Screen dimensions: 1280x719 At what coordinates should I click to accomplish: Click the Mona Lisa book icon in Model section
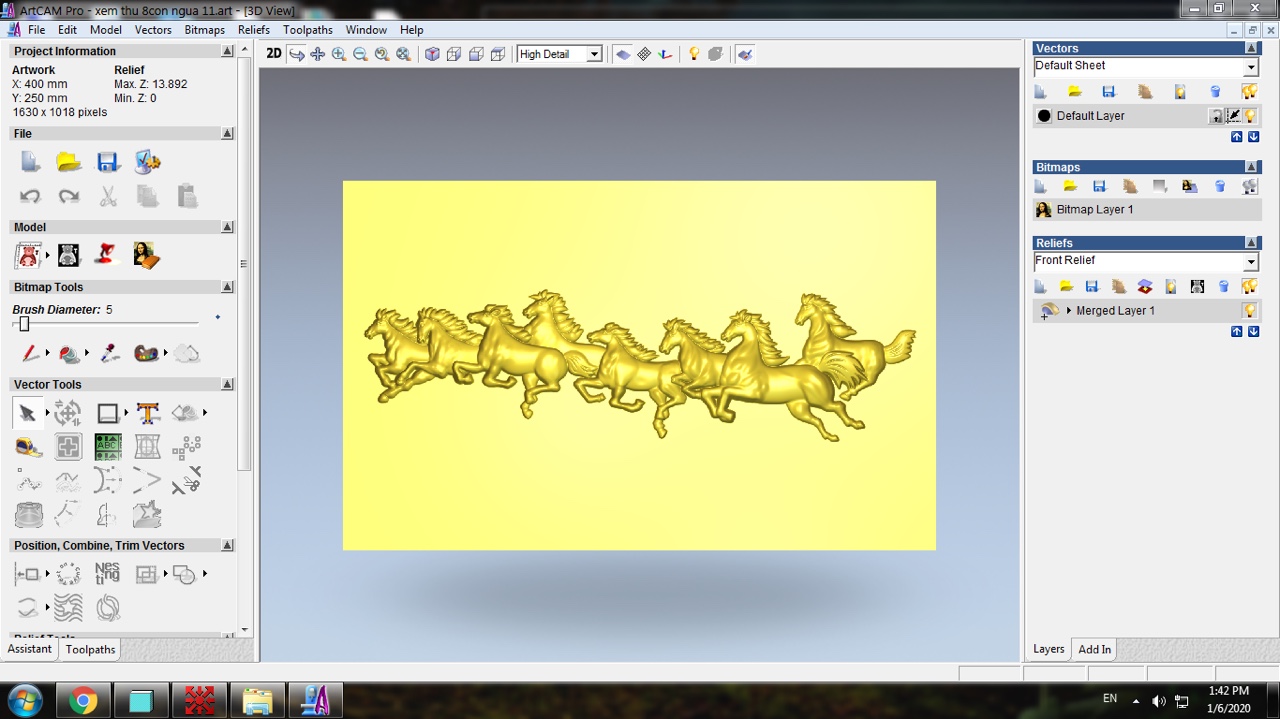coord(147,255)
